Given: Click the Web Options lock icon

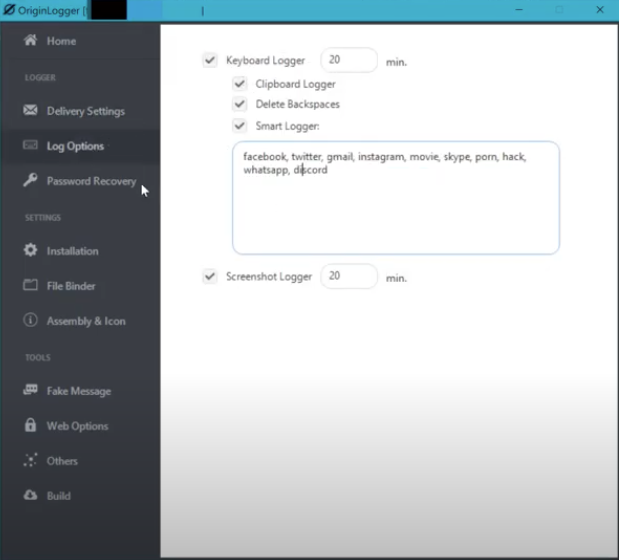Looking at the screenshot, I should 30,425.
